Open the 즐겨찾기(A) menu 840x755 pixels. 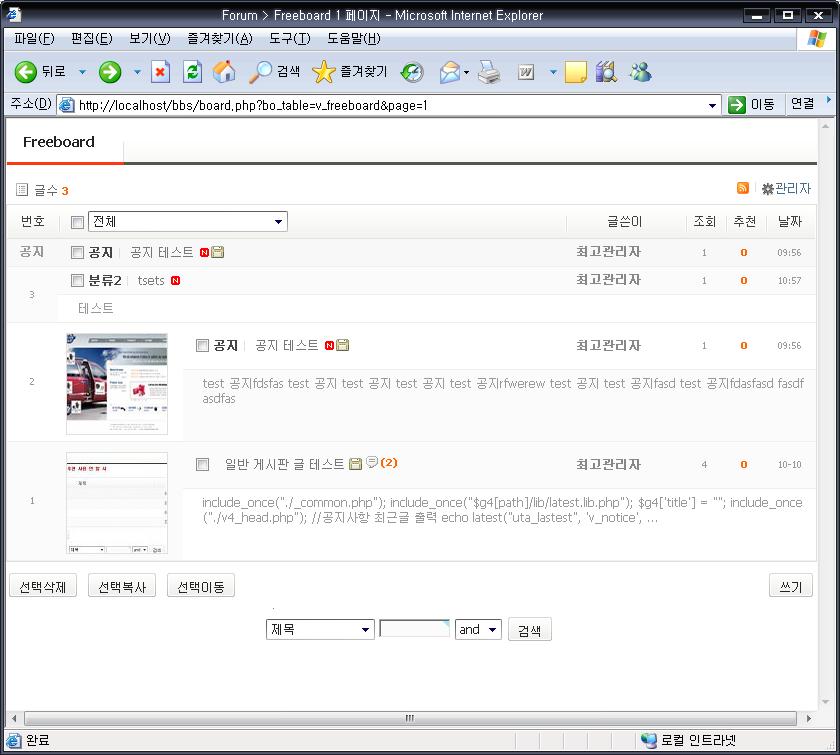219,38
